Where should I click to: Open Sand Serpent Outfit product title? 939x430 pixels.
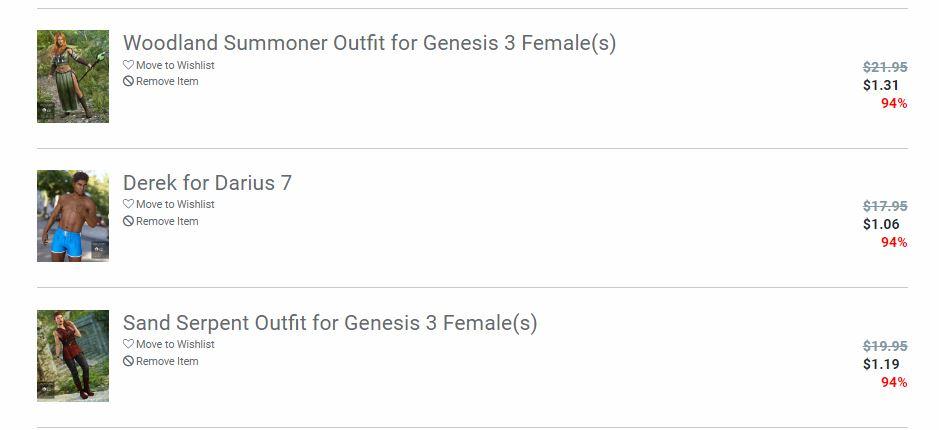pos(330,323)
